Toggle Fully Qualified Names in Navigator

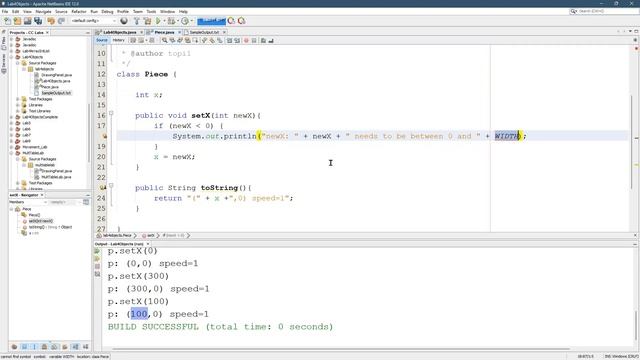pyautogui.click(x=65, y=347)
